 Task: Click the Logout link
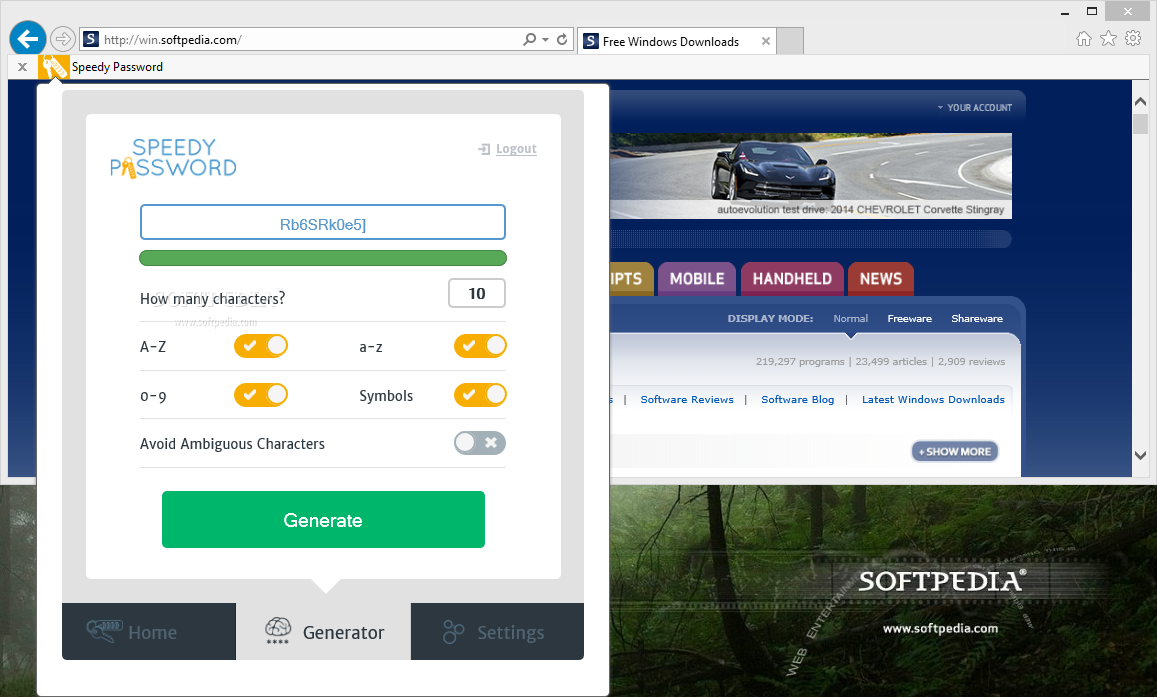point(516,149)
